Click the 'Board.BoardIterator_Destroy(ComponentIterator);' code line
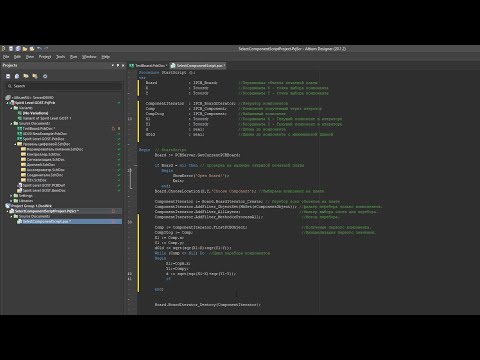The height and width of the screenshot is (360, 480). click(x=207, y=305)
